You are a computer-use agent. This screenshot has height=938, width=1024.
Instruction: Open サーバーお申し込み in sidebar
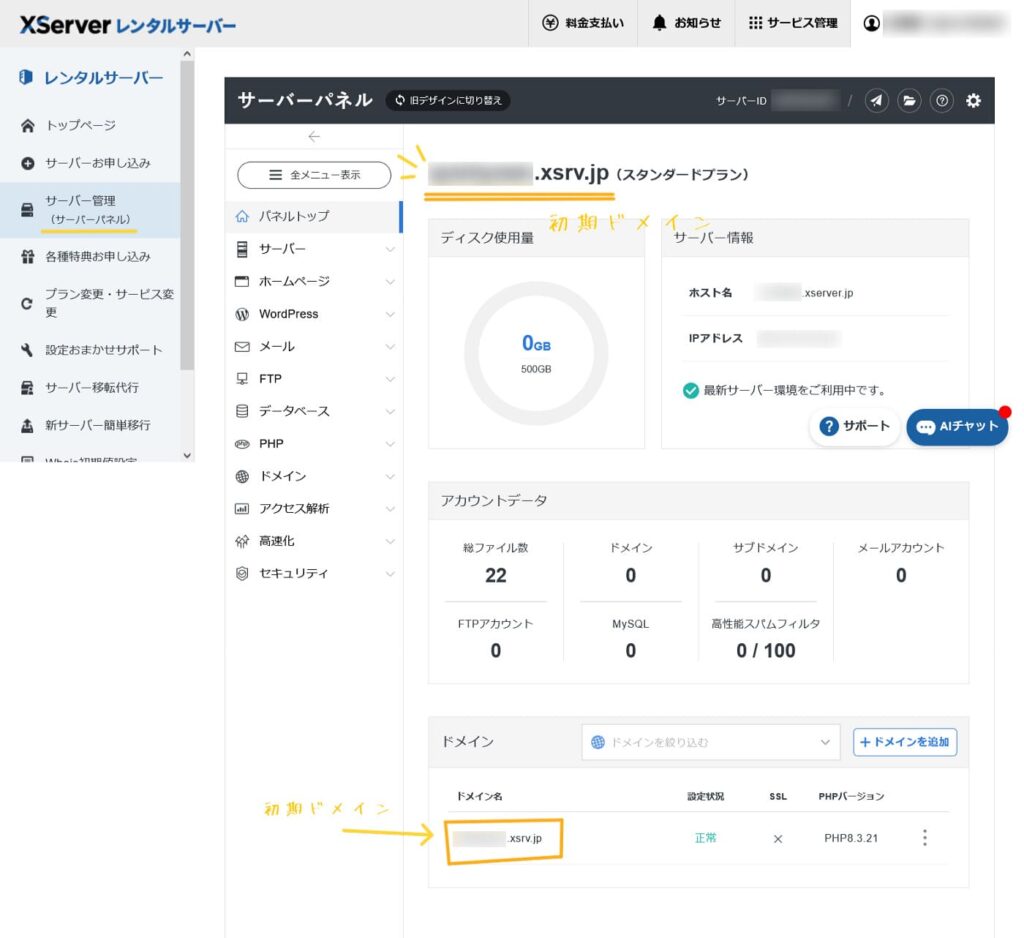click(x=90, y=163)
